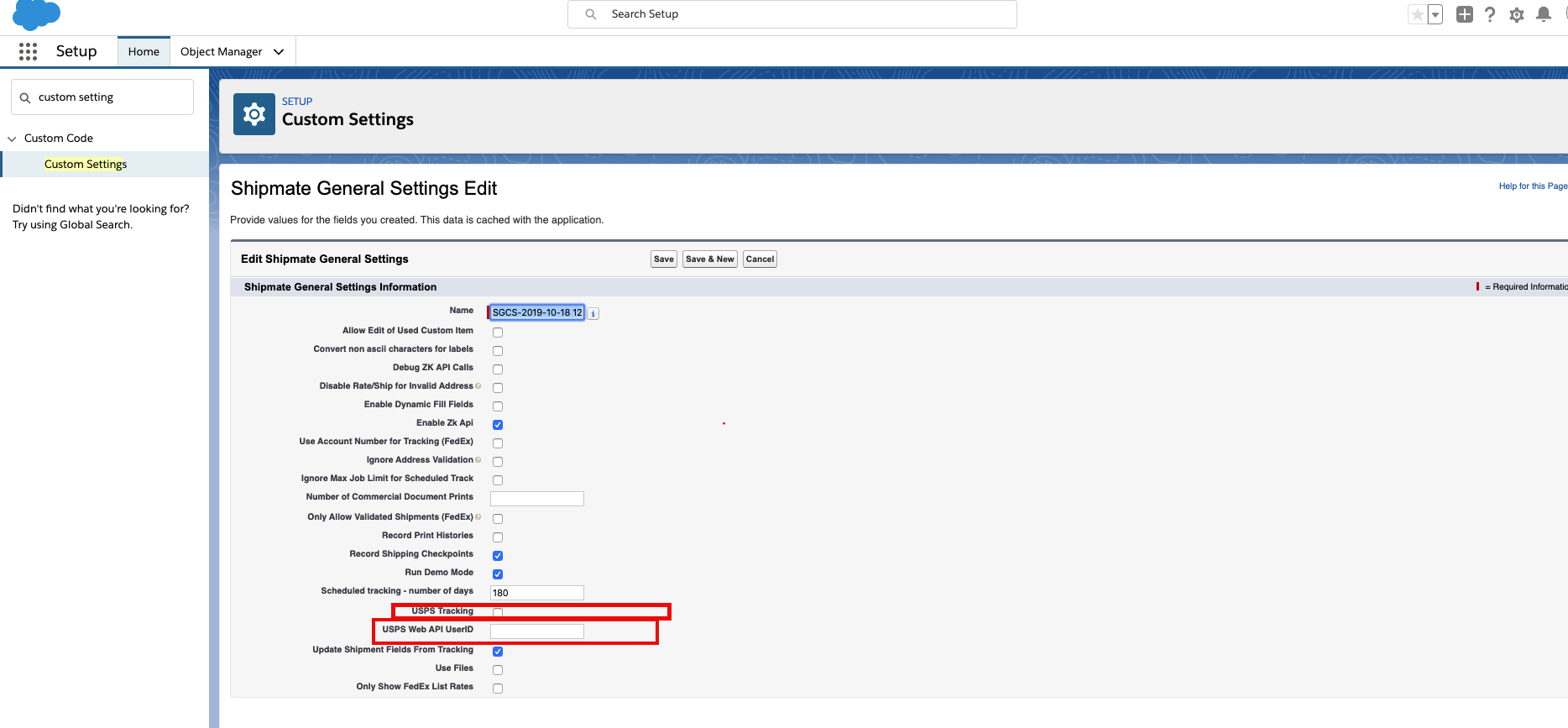Toggle Disable Rate/Ship for Invalid Address checkbox
The height and width of the screenshot is (728, 1568).
click(498, 388)
